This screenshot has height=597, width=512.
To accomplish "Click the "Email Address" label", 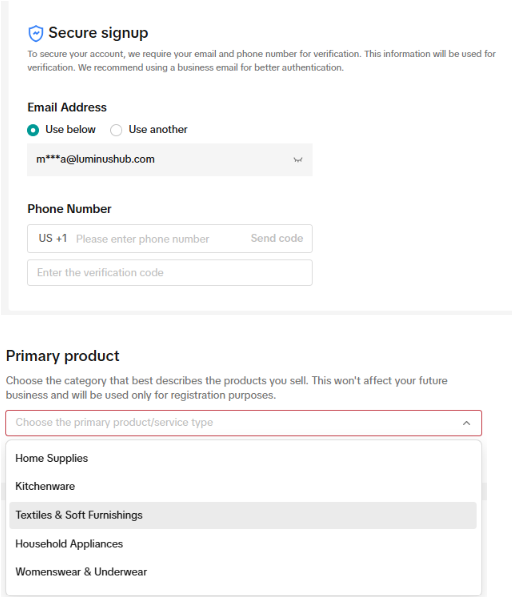I will point(67,107).
